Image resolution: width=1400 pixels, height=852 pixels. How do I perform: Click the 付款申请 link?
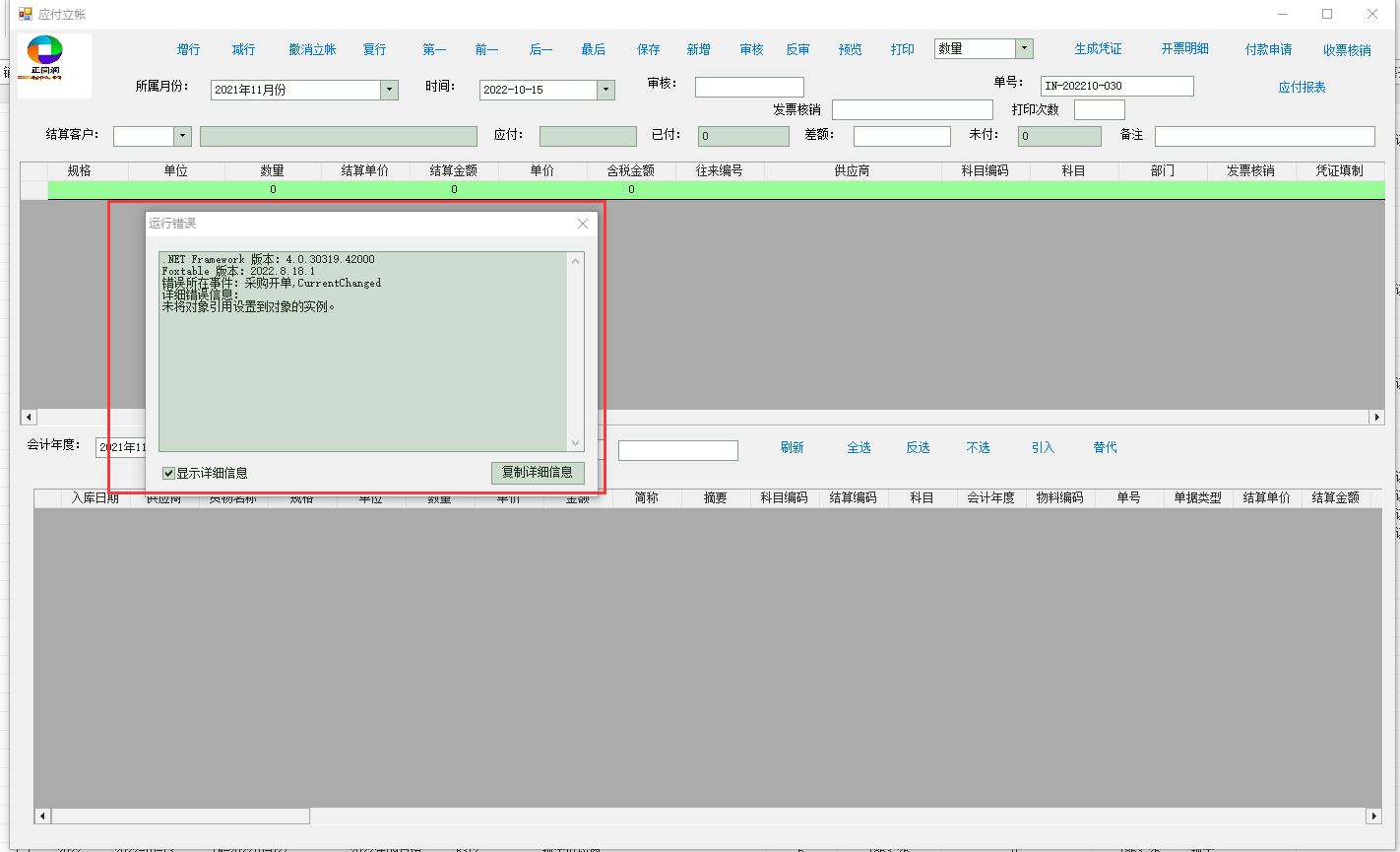tap(1268, 49)
